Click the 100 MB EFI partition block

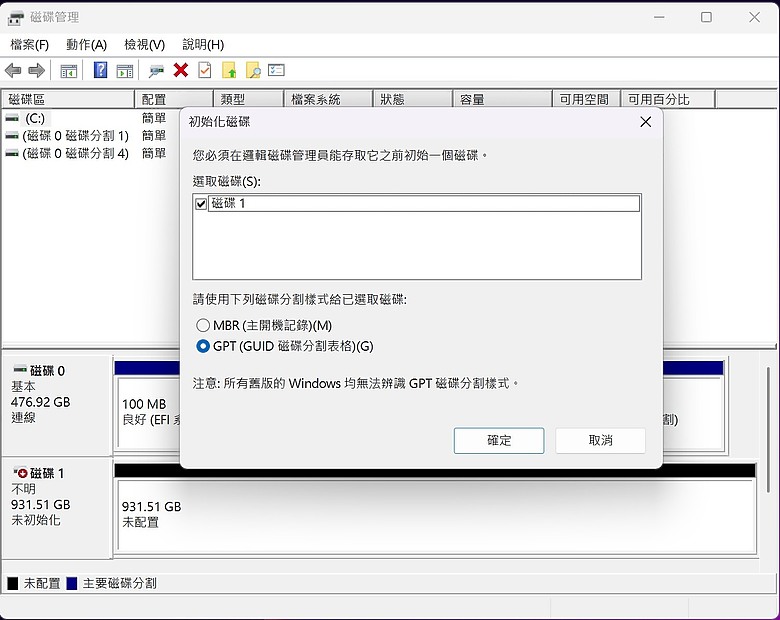148,412
